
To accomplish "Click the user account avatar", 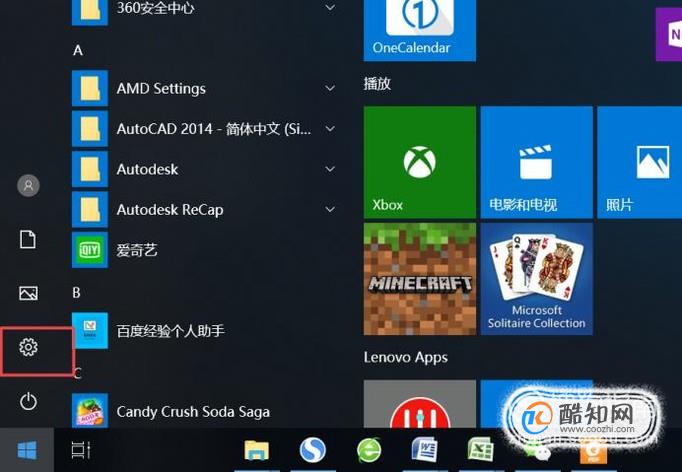I will tap(28, 186).
